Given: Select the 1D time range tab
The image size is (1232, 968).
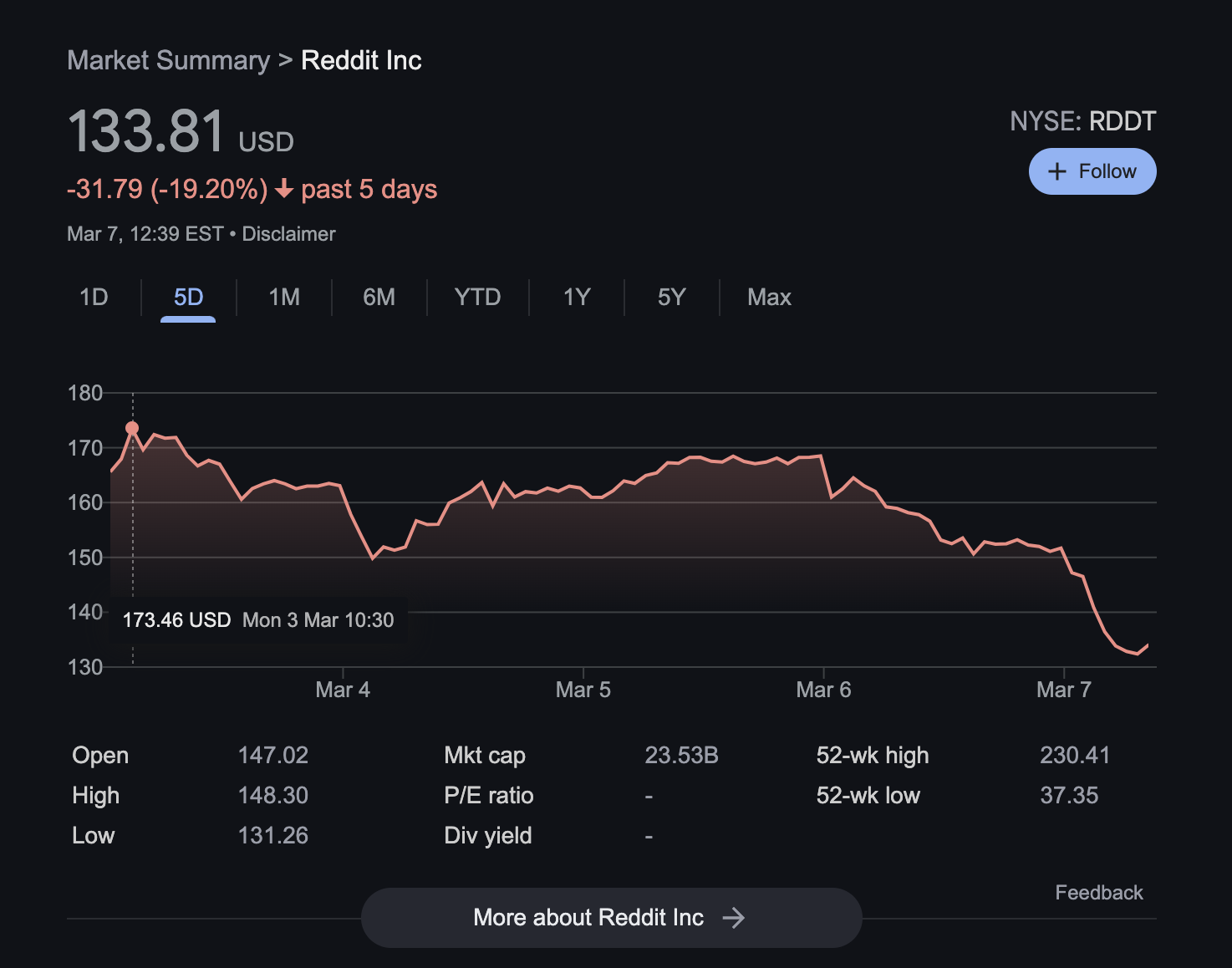Looking at the screenshot, I should pos(94,298).
